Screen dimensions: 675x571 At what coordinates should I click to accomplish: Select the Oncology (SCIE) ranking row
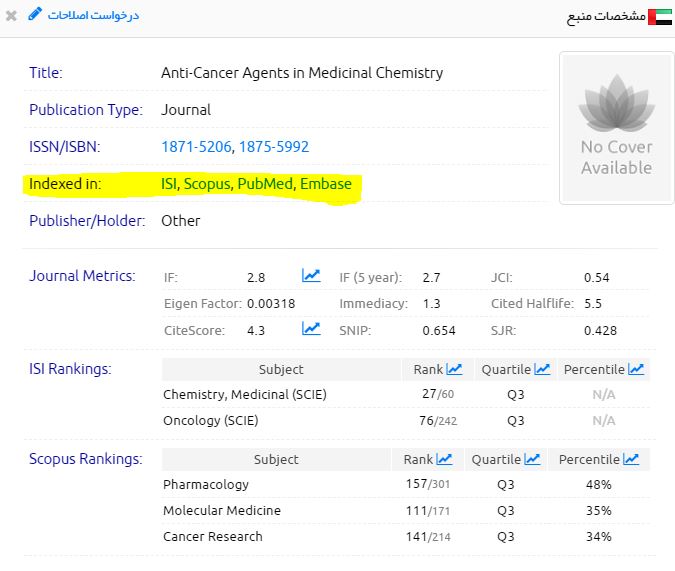click(211, 421)
